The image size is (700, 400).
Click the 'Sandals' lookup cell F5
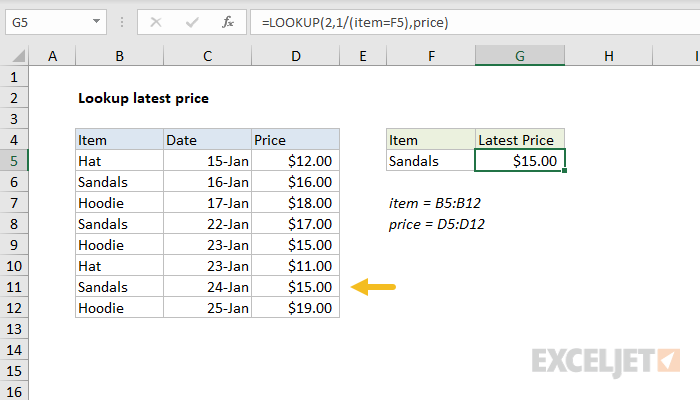[x=431, y=161]
